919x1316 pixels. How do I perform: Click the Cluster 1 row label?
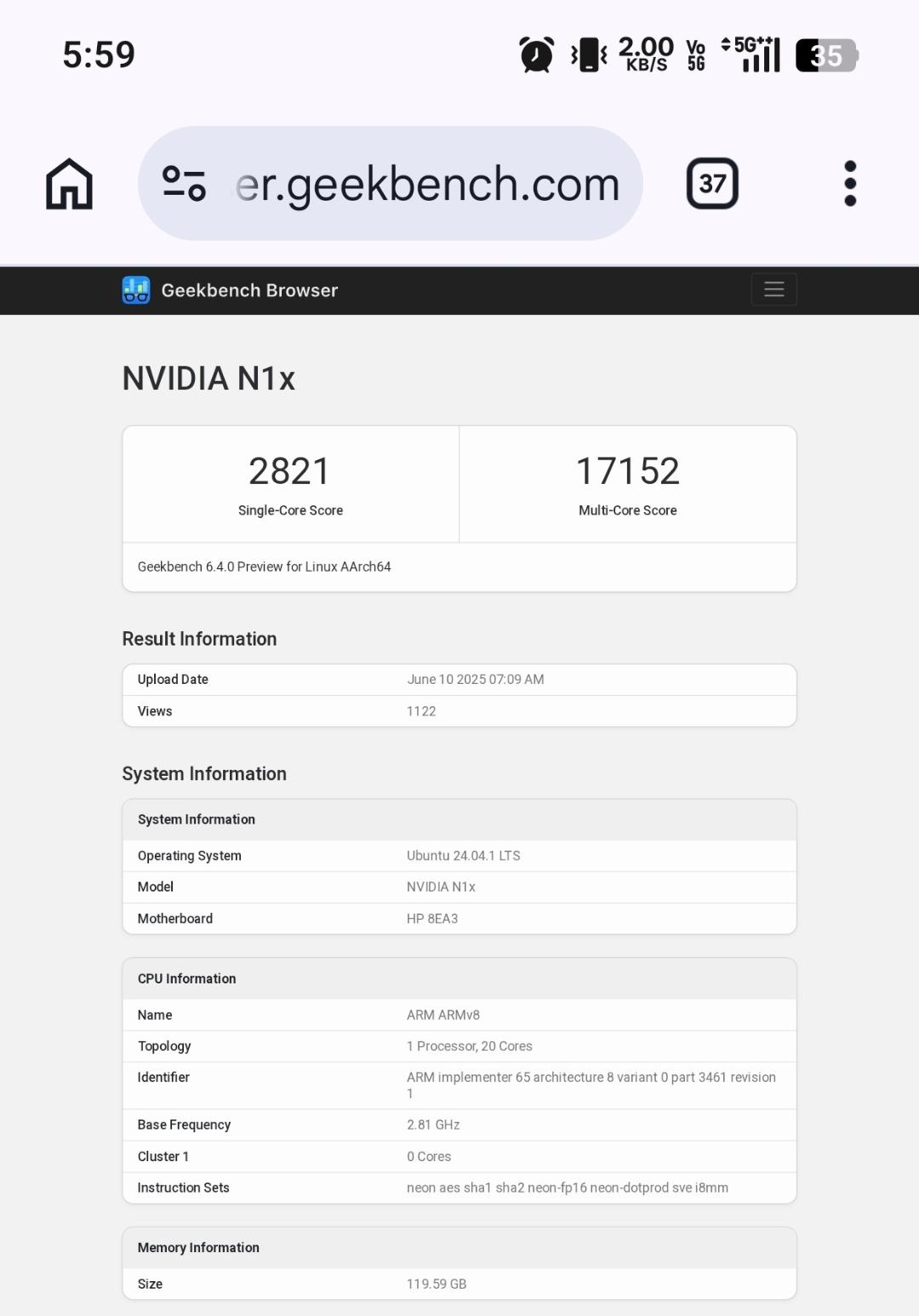point(163,1157)
